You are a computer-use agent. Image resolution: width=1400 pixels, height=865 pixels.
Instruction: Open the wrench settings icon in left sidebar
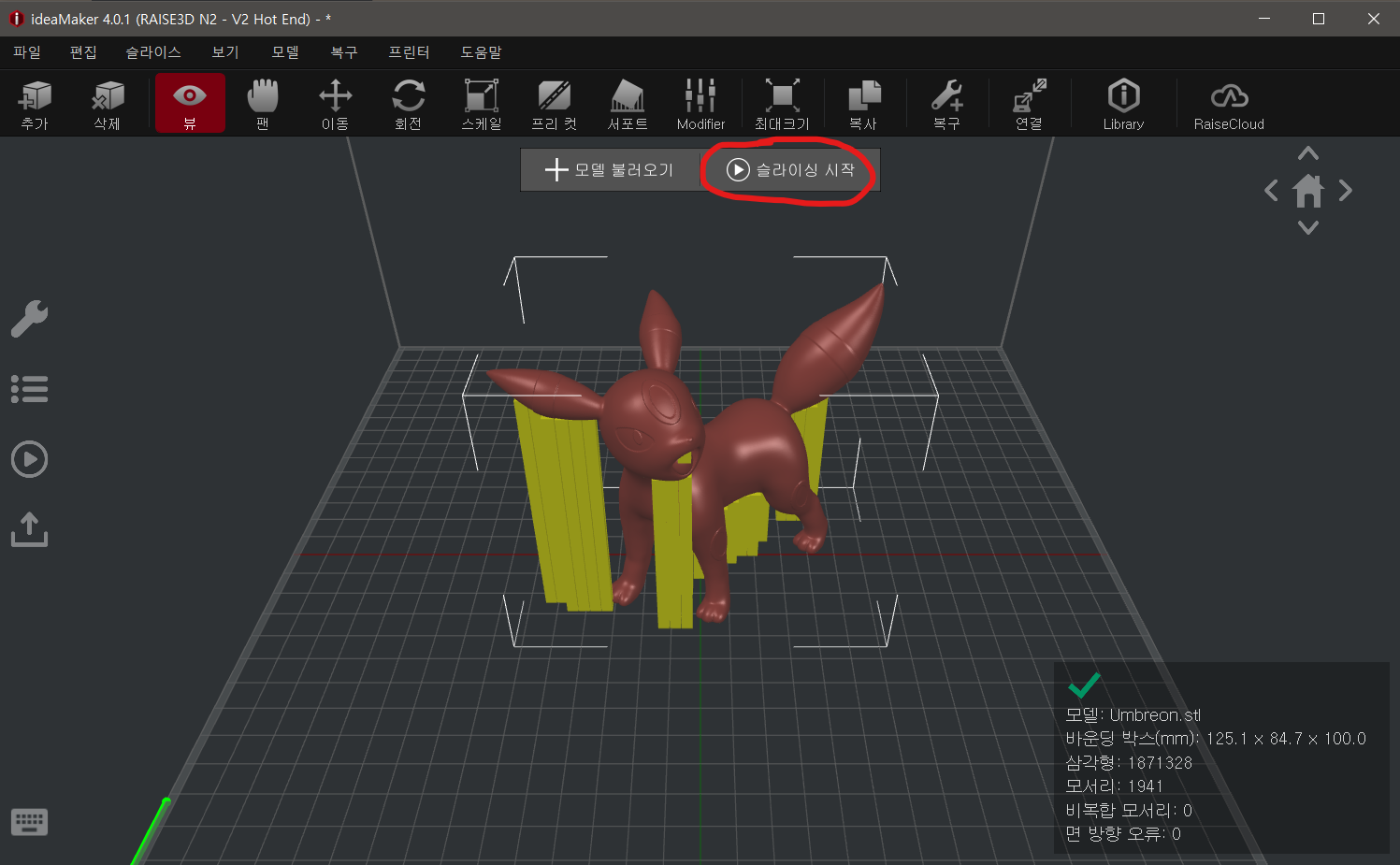(x=29, y=319)
